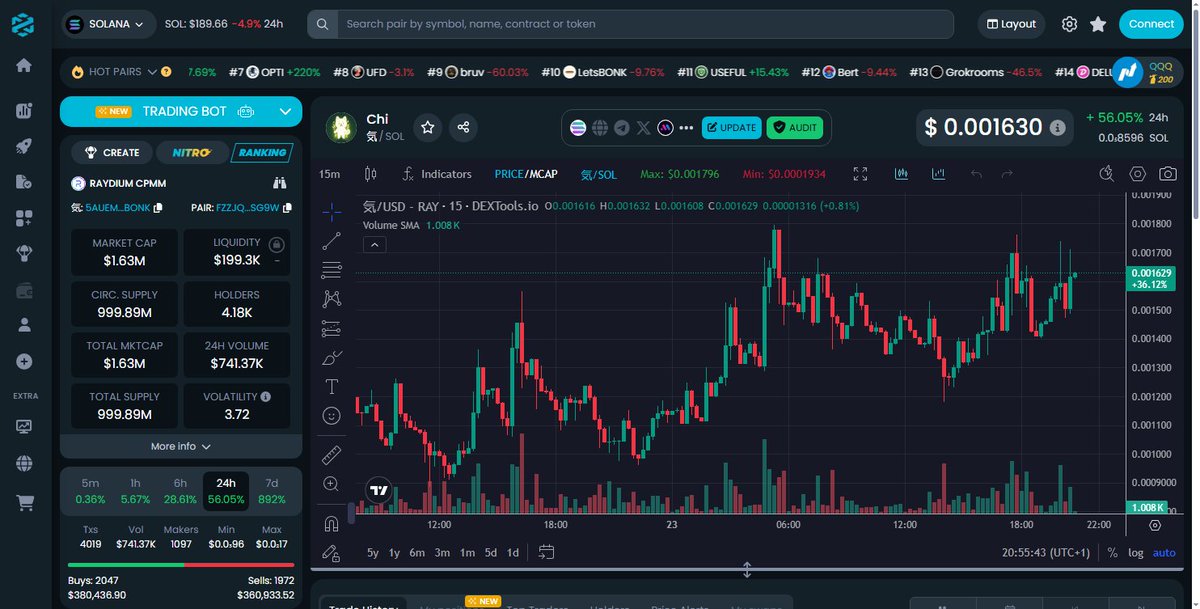Open price info icon next to $0.001630
The width and height of the screenshot is (1200, 609).
tap(1057, 128)
